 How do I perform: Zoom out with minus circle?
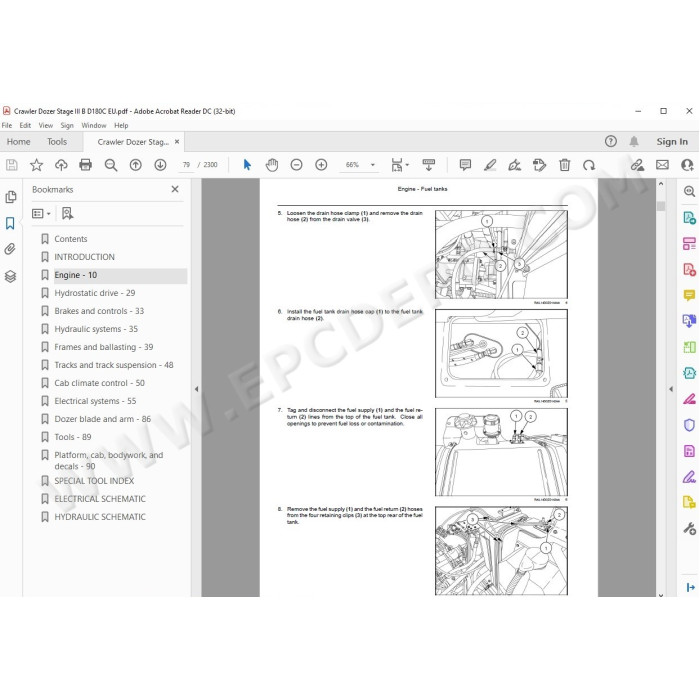click(x=296, y=165)
